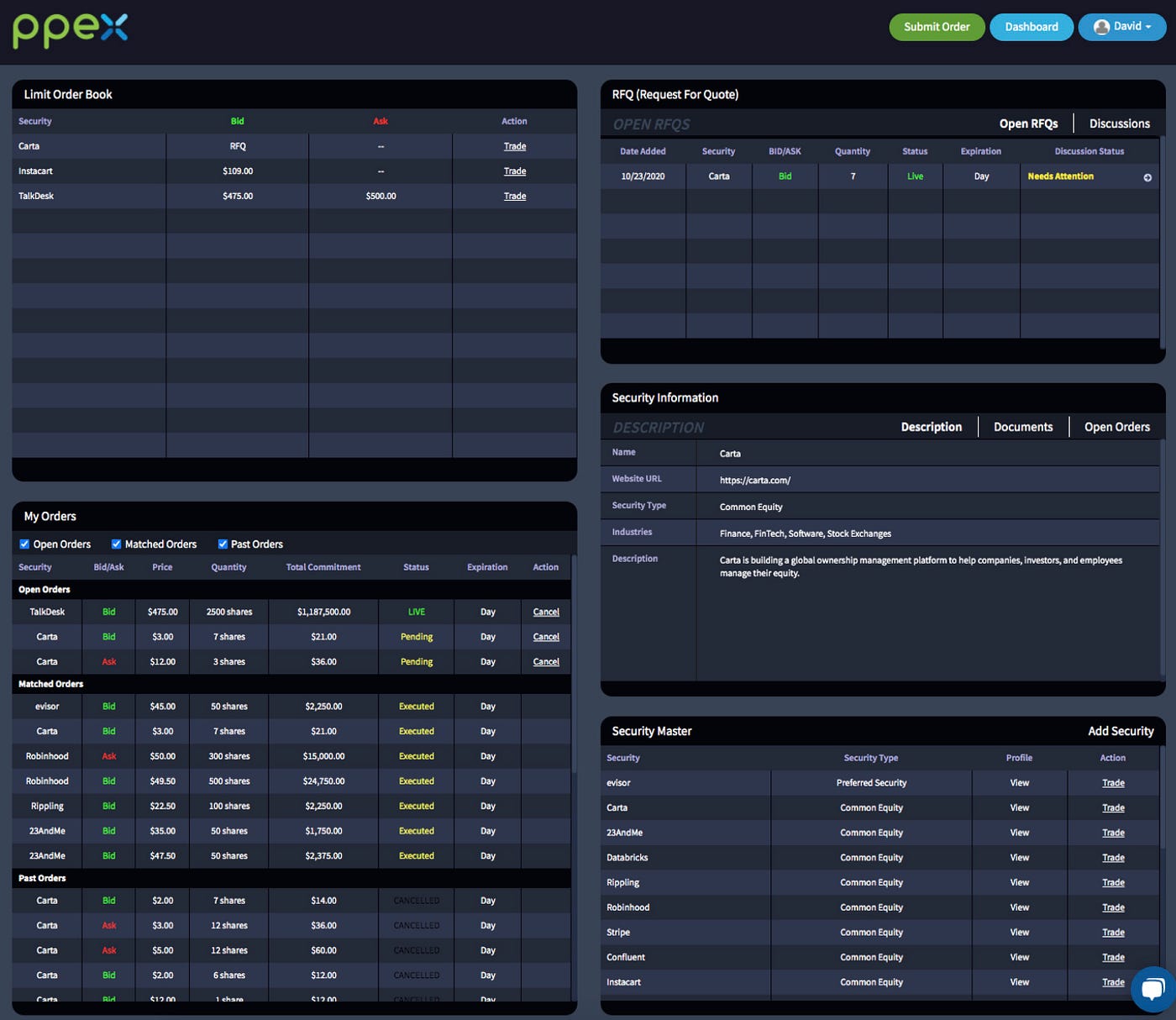
Task: Click the ppex logo
Action: (x=71, y=29)
